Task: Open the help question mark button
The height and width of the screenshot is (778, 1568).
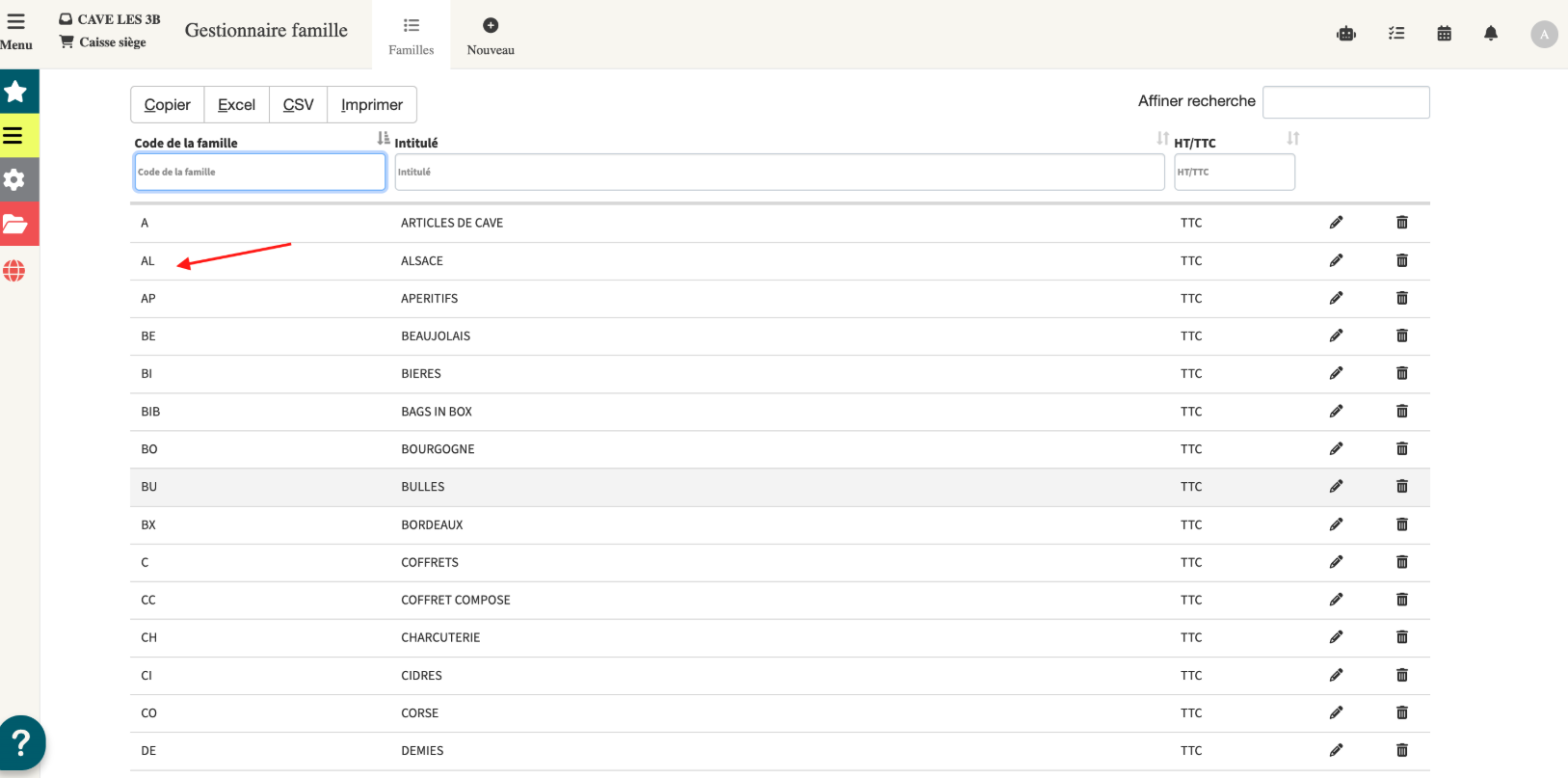Action: pyautogui.click(x=21, y=743)
